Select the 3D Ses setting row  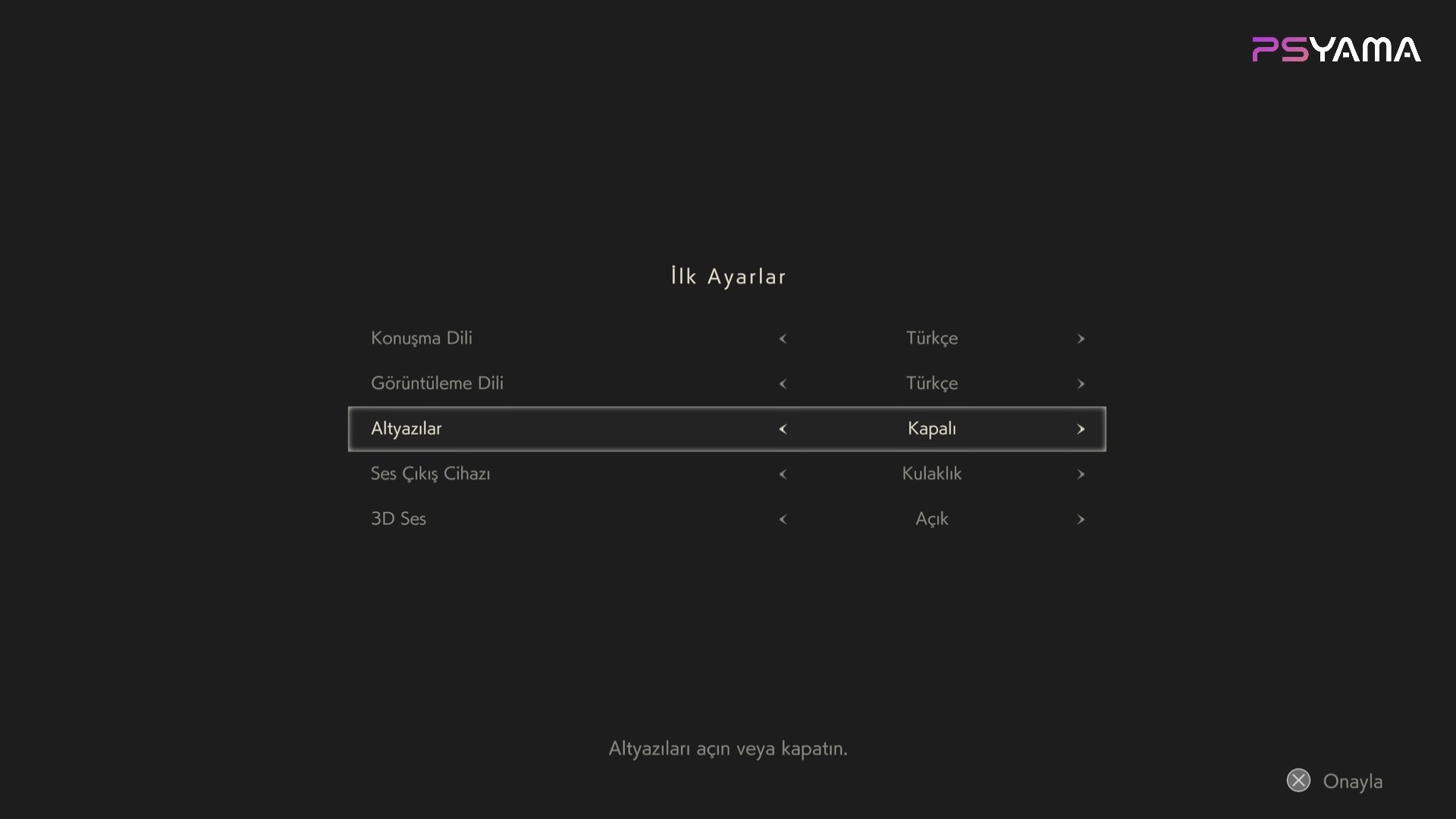click(727, 519)
